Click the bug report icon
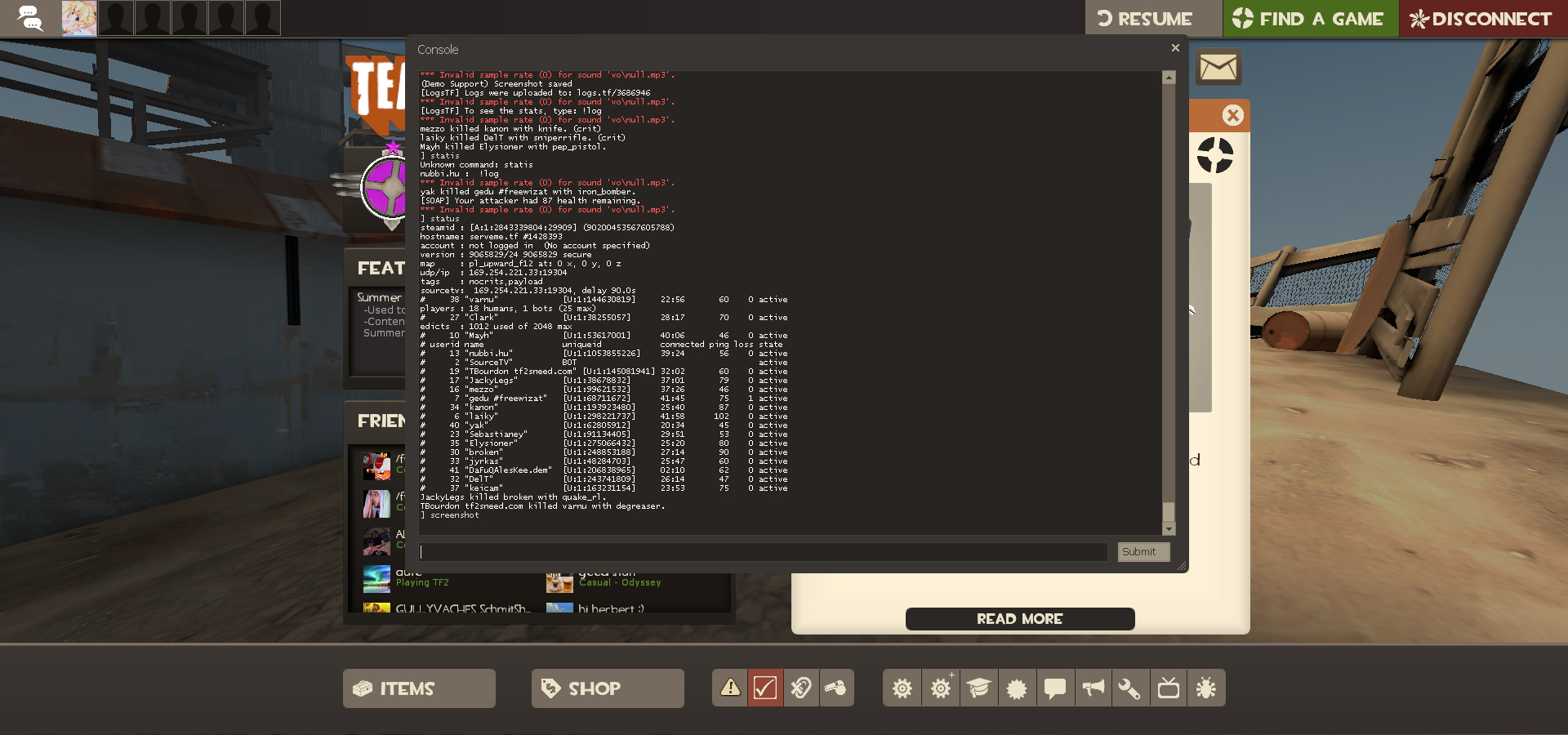The height and width of the screenshot is (735, 1568). (x=1206, y=688)
